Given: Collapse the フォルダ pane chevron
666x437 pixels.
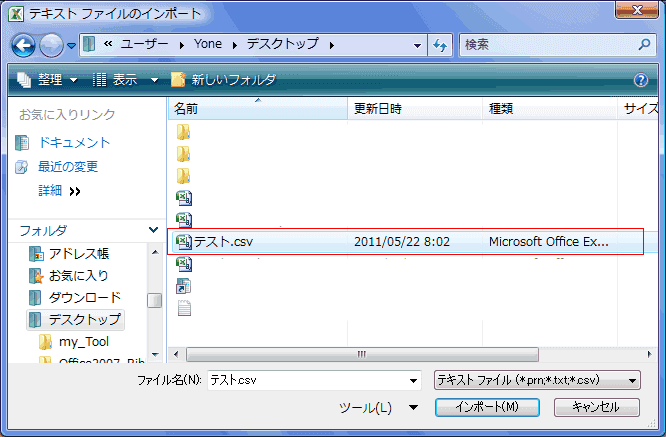Looking at the screenshot, I should (x=153, y=230).
